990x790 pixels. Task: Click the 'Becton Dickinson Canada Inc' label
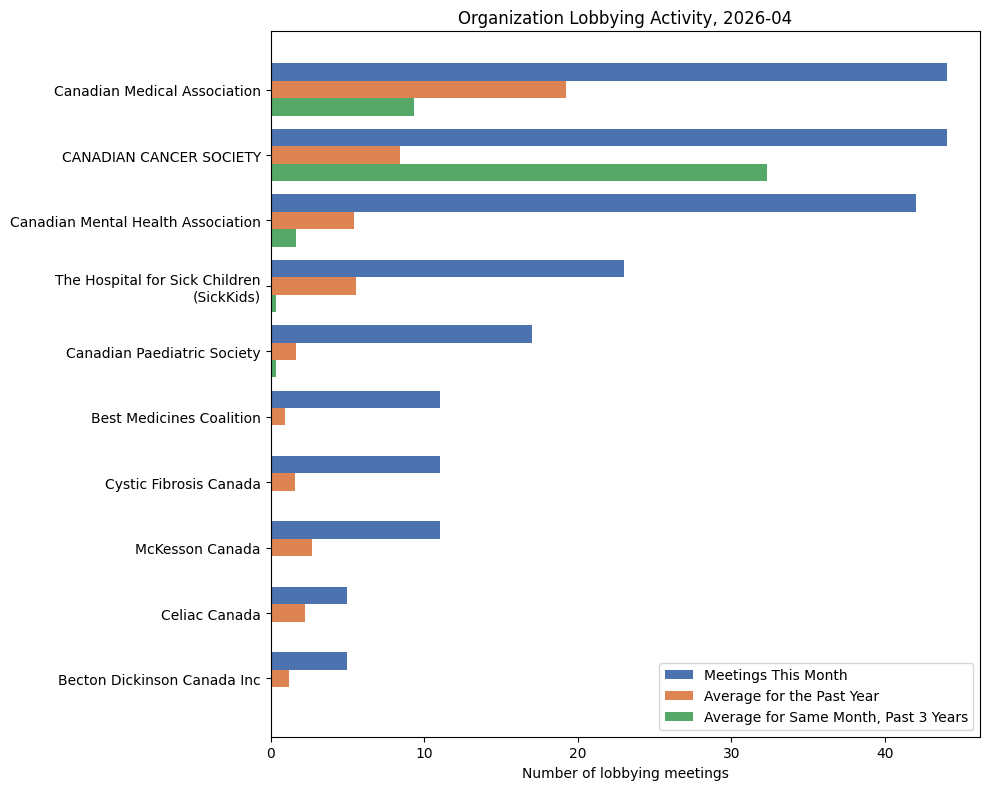point(159,680)
